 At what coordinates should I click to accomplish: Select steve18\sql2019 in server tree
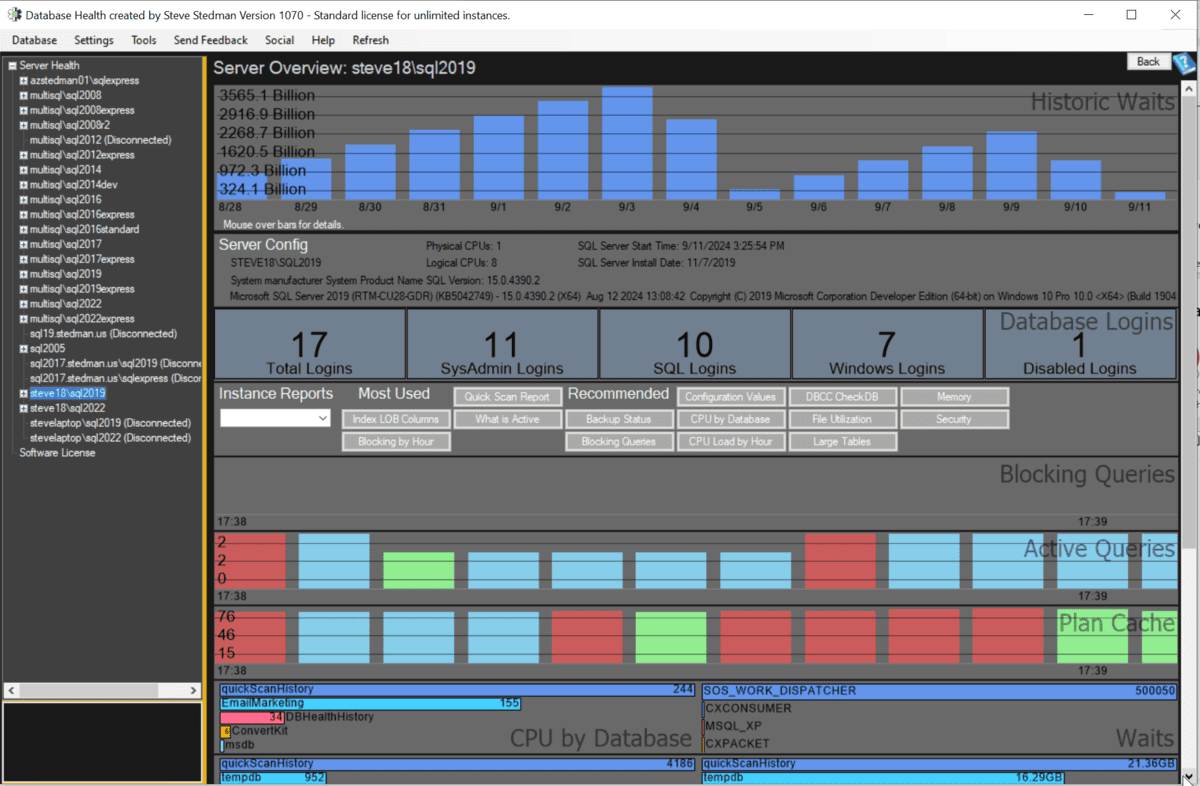67,393
